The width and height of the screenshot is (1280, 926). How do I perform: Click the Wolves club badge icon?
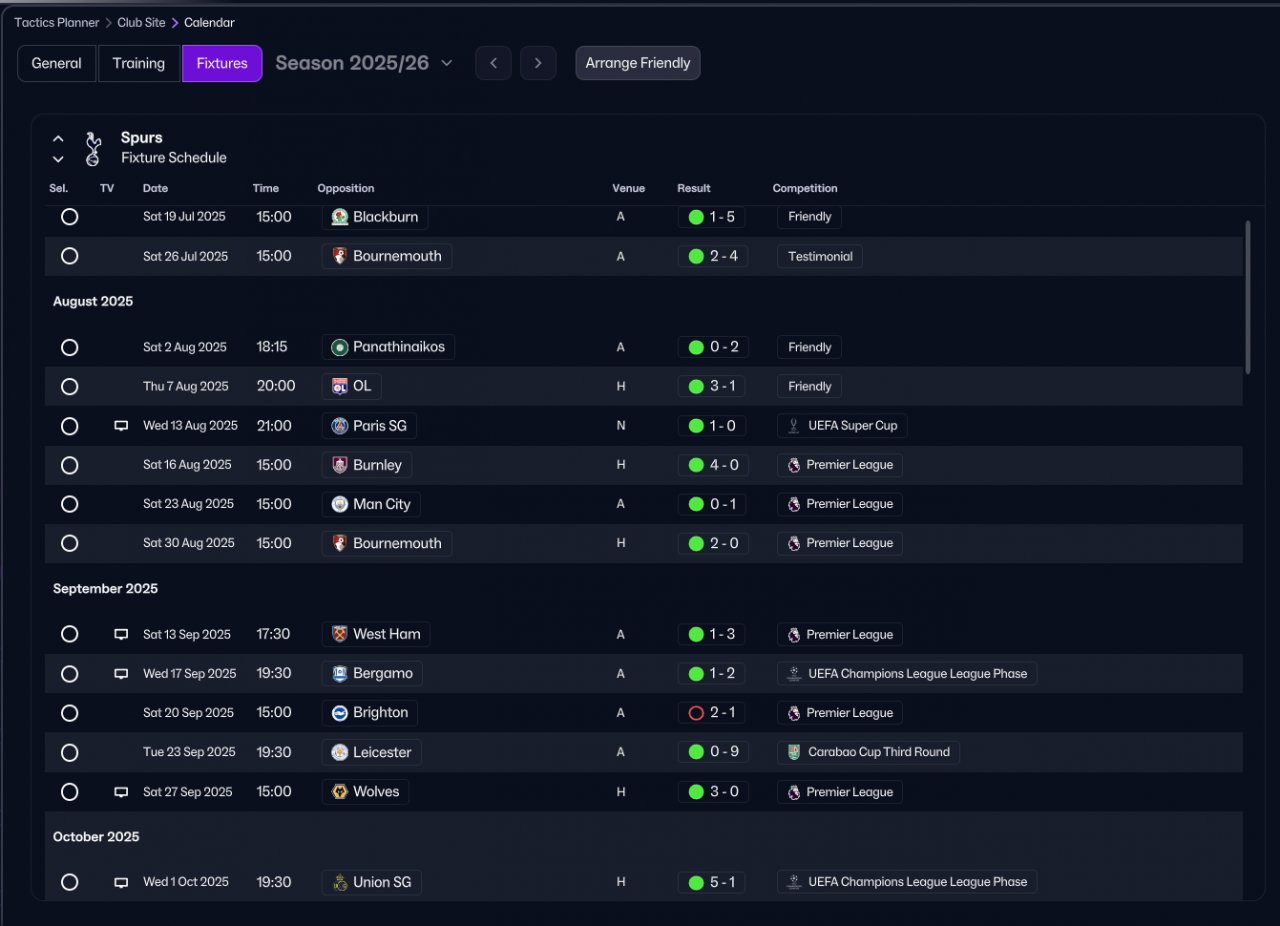pyautogui.click(x=340, y=792)
